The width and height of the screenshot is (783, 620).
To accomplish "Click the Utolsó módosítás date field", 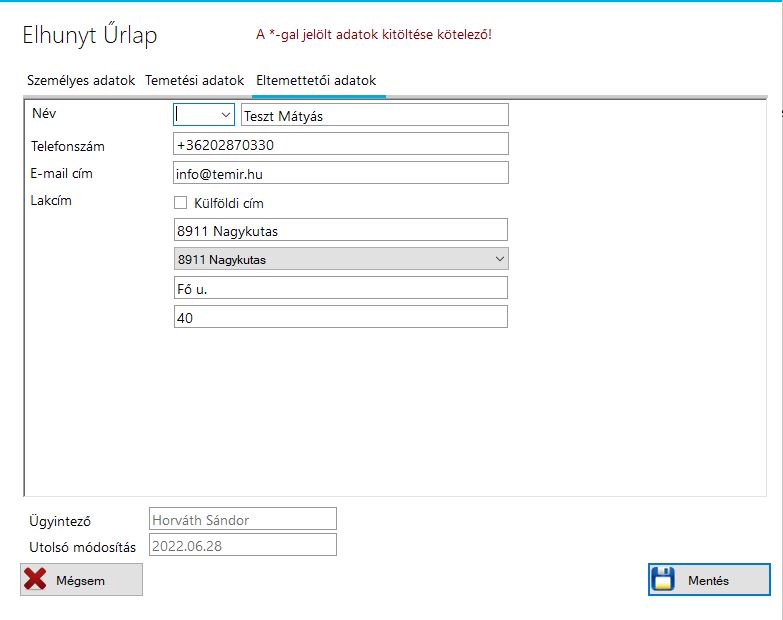I will tap(242, 545).
